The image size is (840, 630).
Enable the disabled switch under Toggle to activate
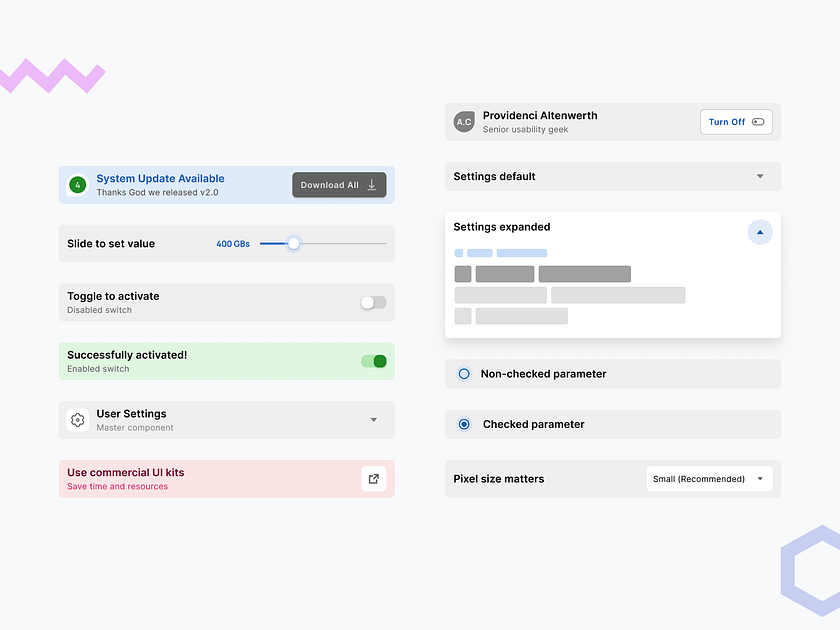click(373, 302)
